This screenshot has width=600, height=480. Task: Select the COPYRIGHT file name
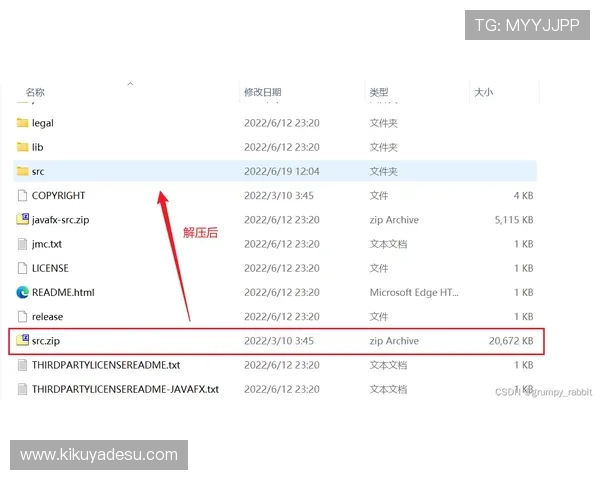click(59, 196)
